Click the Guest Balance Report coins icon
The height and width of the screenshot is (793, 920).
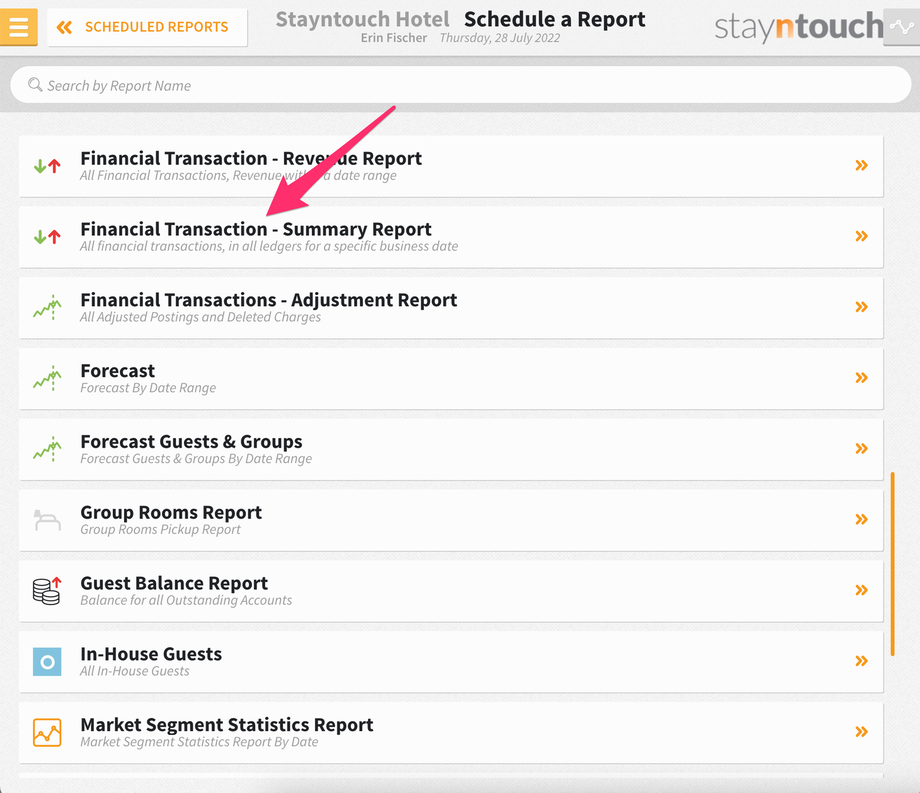pyautogui.click(x=47, y=591)
